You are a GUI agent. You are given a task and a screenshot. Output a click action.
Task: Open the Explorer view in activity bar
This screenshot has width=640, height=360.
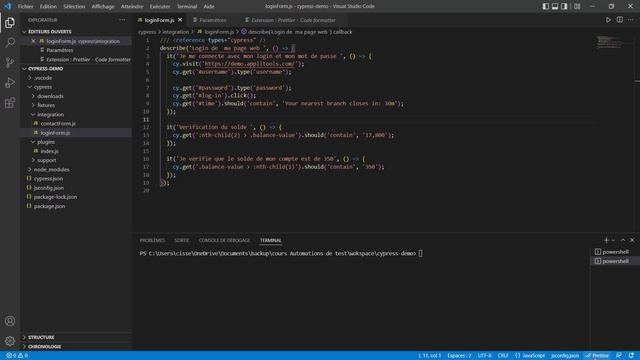coord(10,22)
